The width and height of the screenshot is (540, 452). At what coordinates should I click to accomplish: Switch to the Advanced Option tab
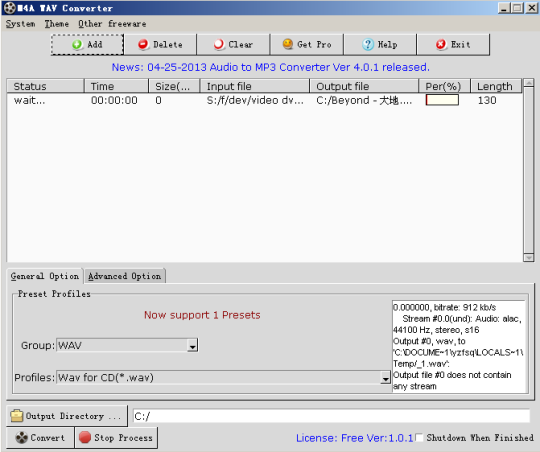click(125, 276)
